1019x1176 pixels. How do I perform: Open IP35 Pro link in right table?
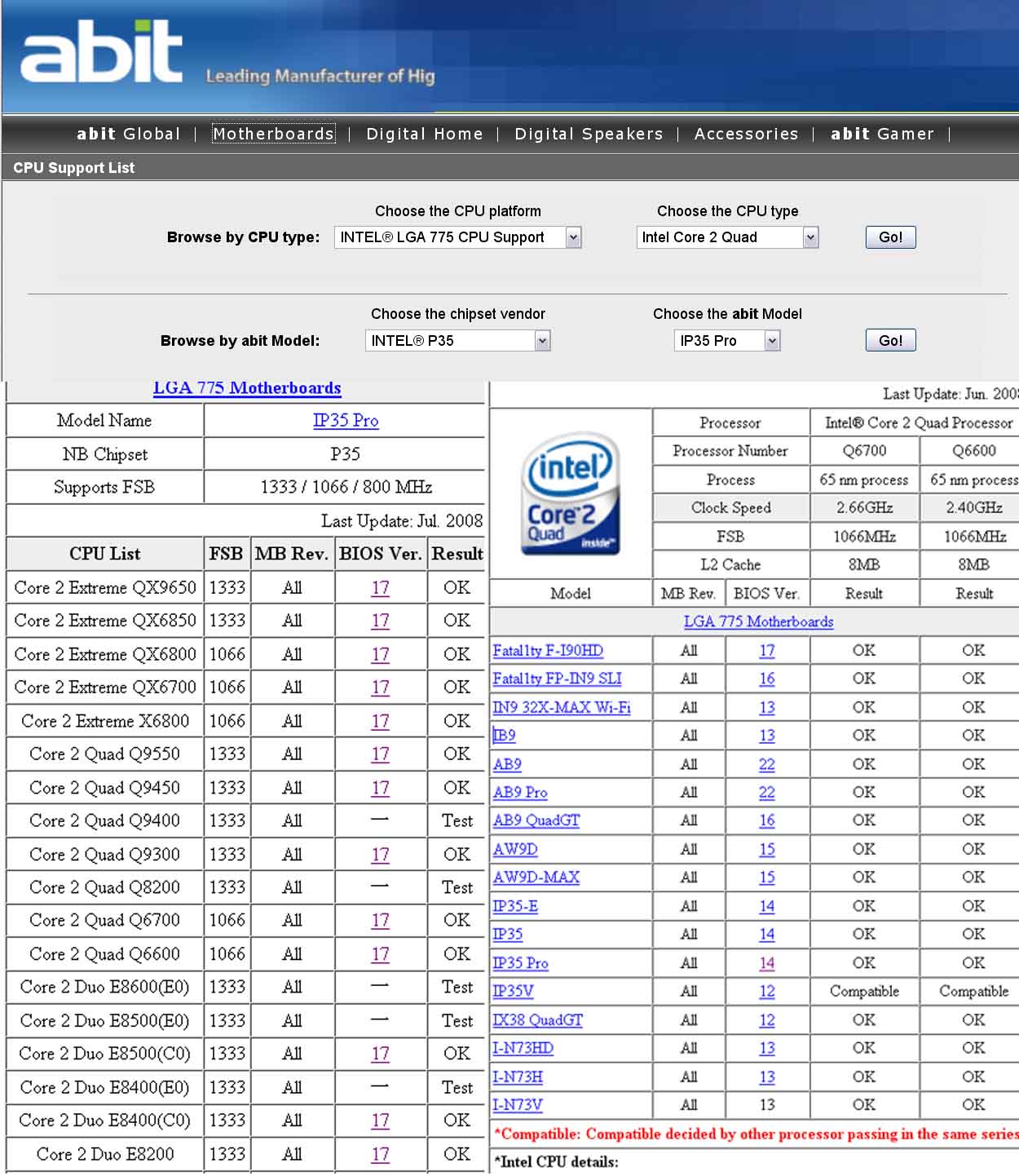click(520, 963)
